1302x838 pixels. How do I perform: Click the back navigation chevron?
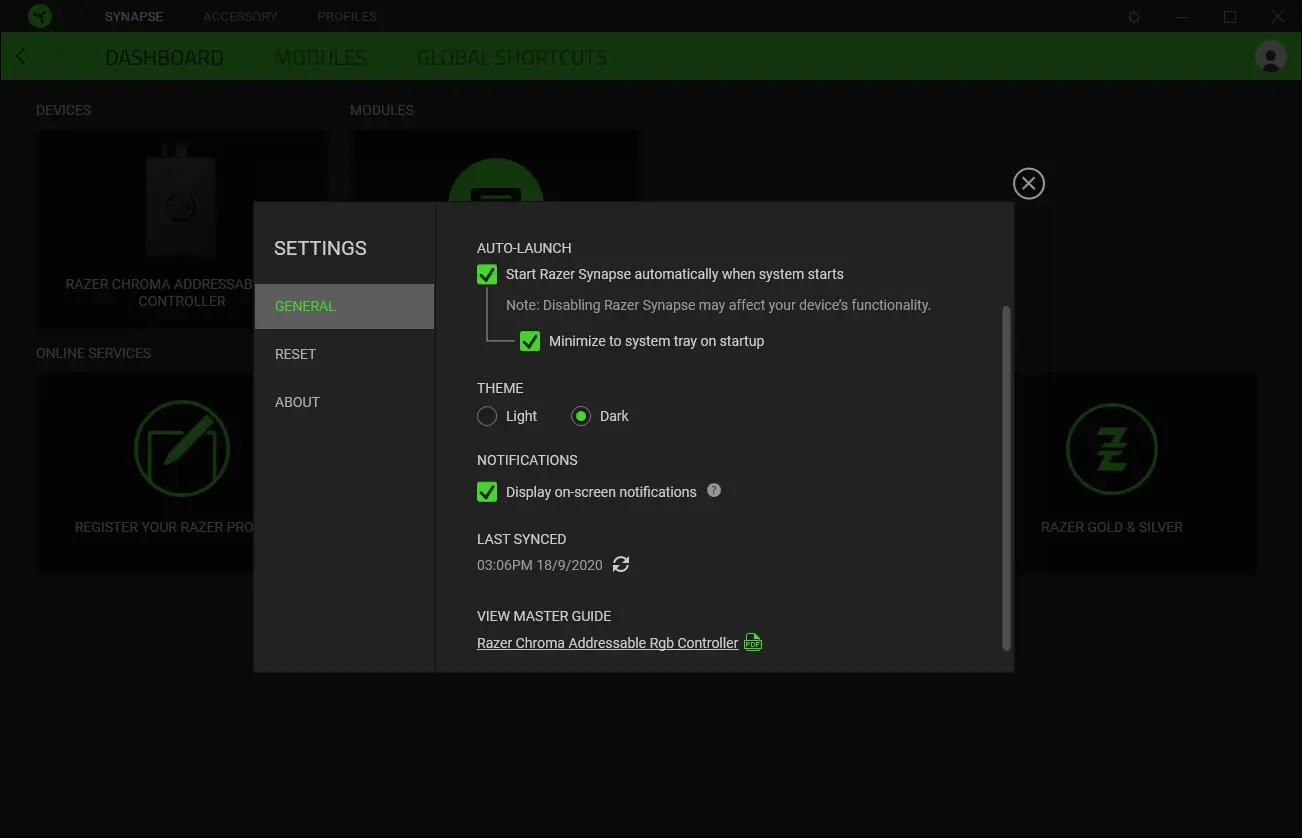(20, 56)
